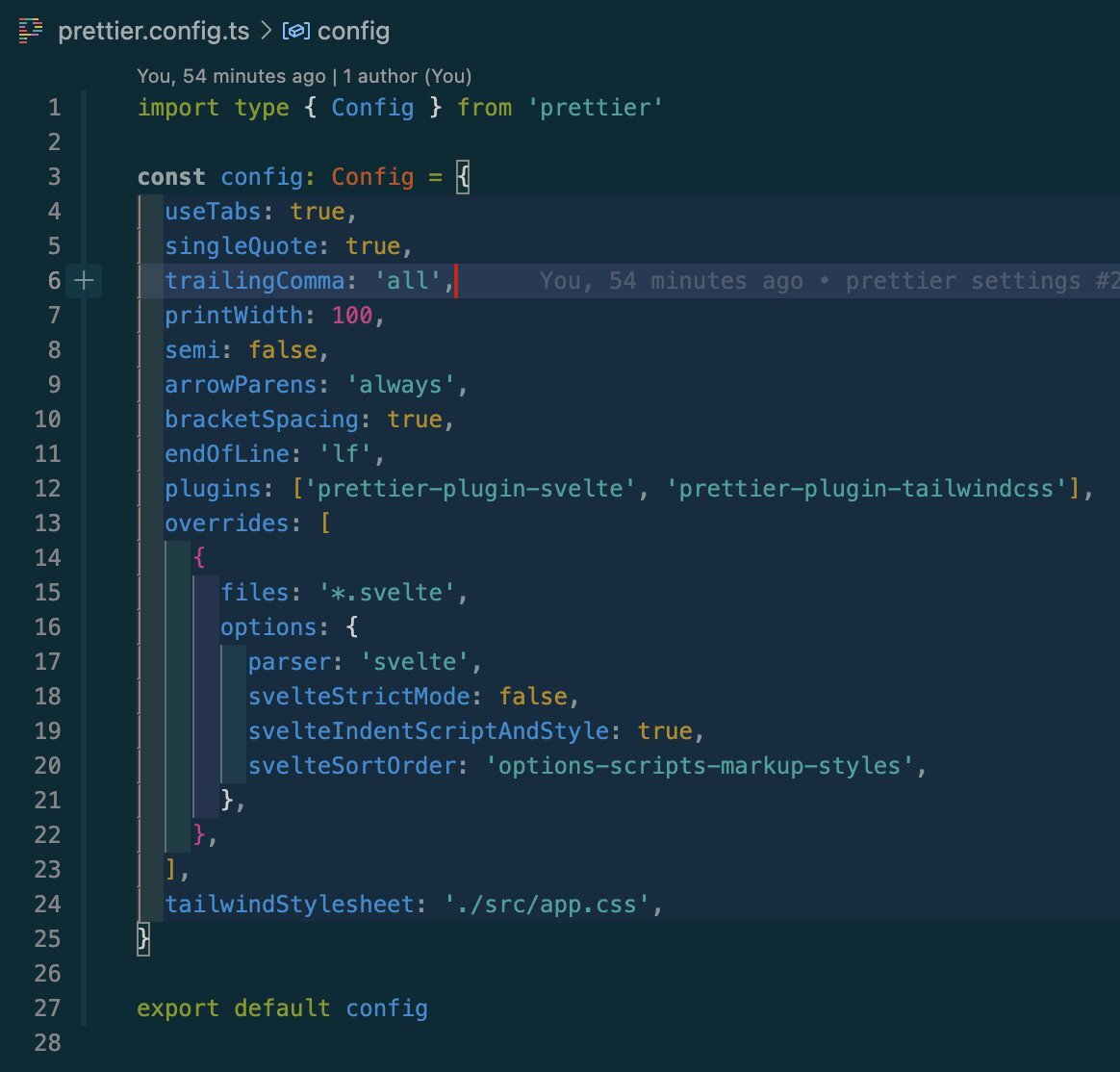This screenshot has width=1120, height=1072.
Task: Click the highlighted opening brace on line 3
Action: pos(463,177)
